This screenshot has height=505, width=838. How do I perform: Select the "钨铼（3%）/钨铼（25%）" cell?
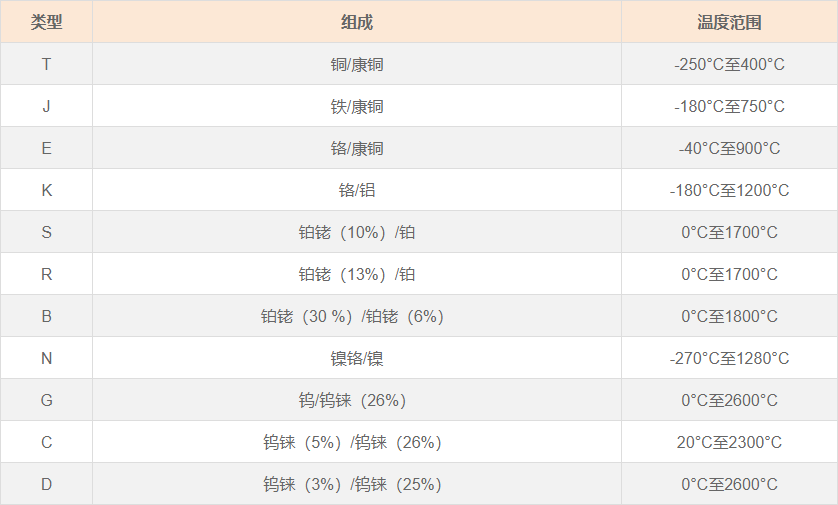(352, 484)
